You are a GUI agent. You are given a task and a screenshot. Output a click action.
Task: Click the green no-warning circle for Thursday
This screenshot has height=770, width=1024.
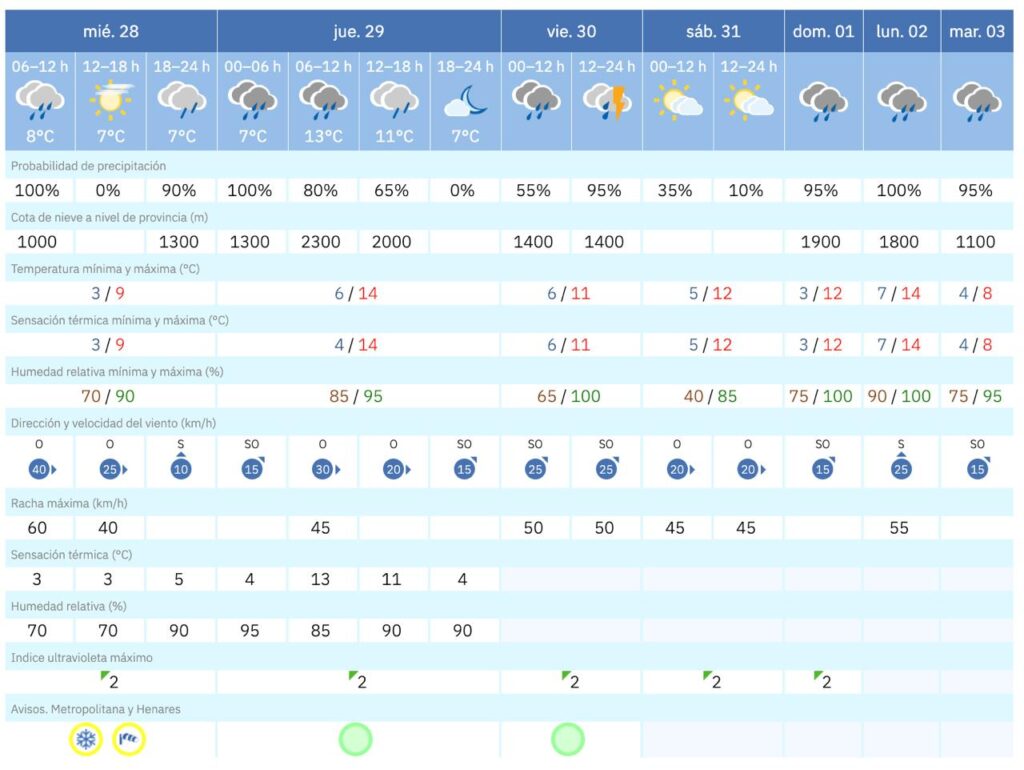355,740
